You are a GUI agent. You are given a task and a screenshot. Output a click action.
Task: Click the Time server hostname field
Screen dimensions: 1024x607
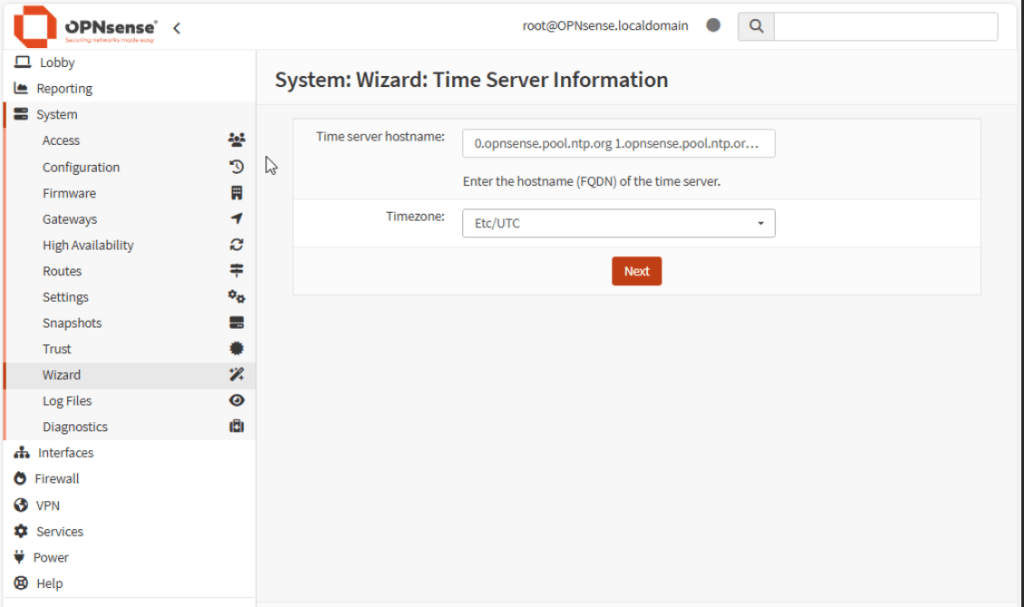[618, 143]
